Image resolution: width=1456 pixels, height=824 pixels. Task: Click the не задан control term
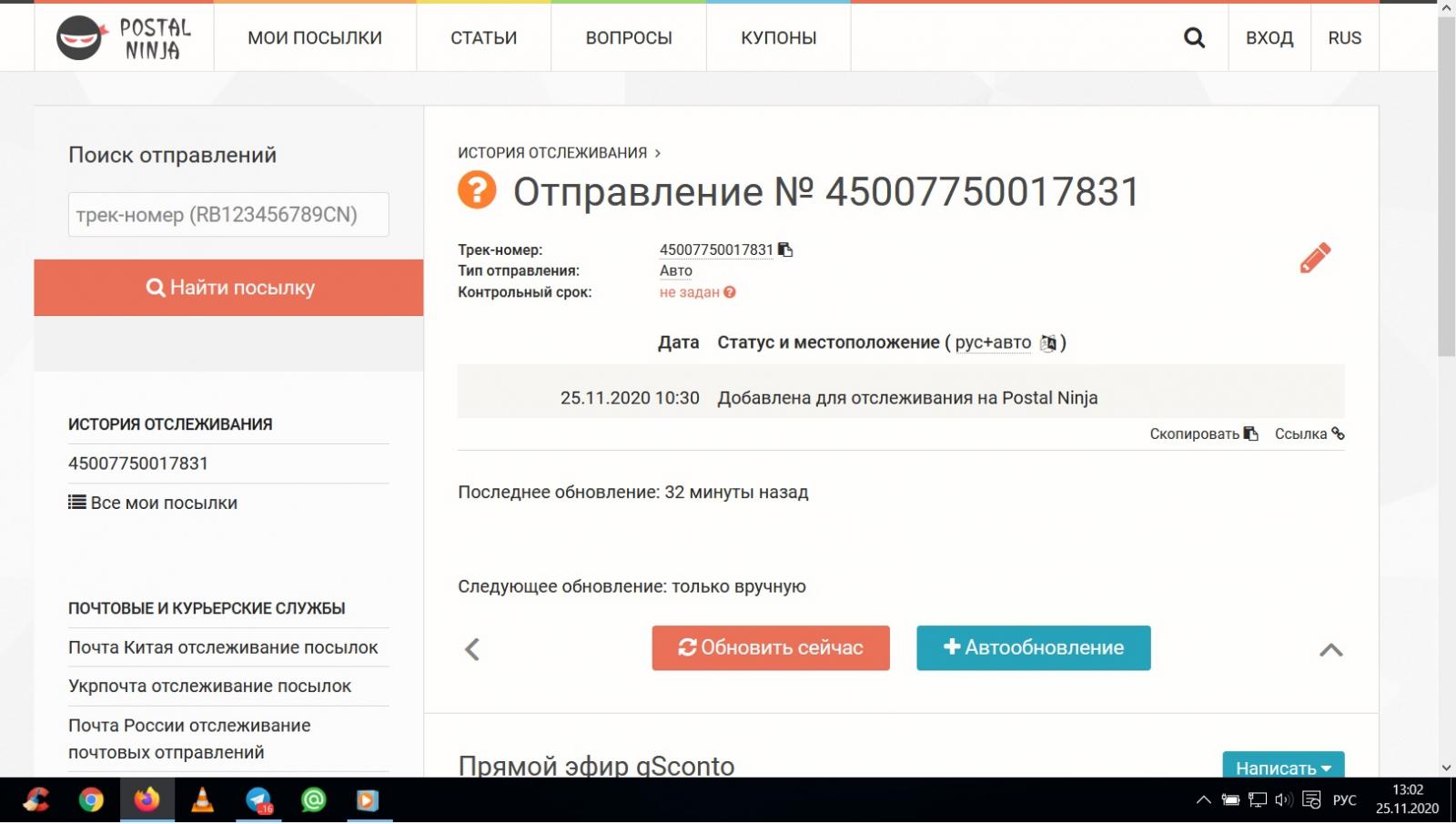(690, 292)
